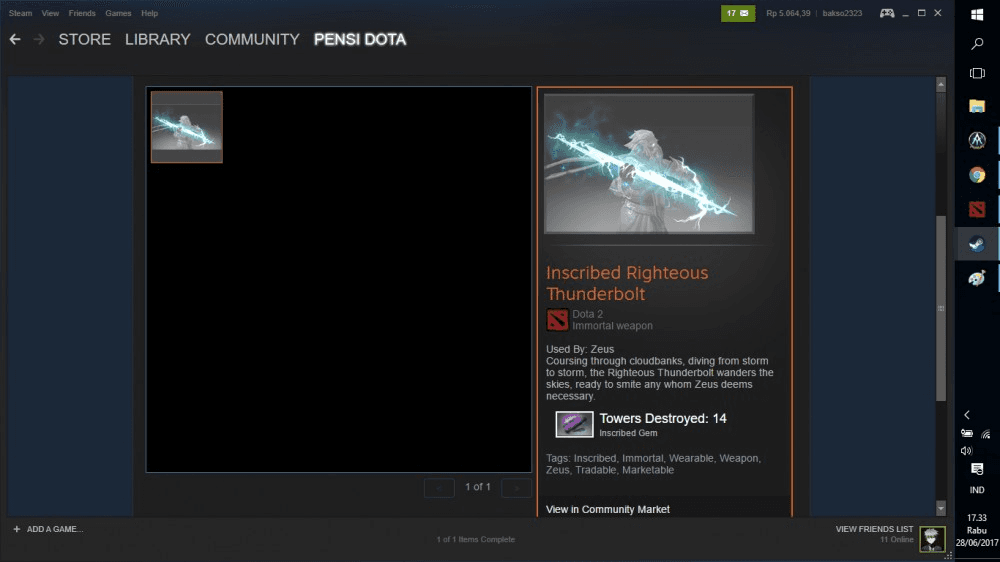Screen dimensions: 1000x562
Task: Open Paint from the taskbar
Action: pos(976,278)
